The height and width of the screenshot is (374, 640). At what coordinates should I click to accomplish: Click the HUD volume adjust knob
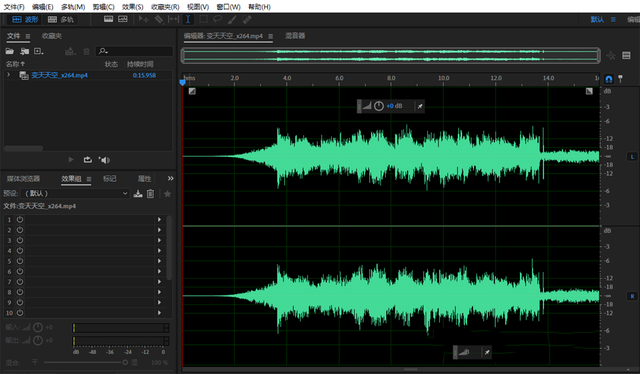click(379, 106)
